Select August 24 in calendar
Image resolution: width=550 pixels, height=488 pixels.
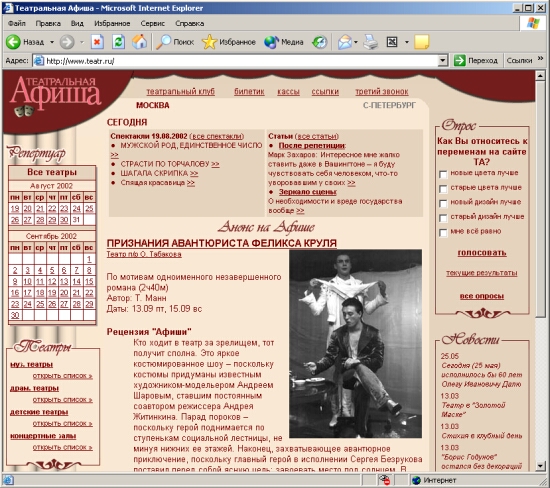coord(76,209)
